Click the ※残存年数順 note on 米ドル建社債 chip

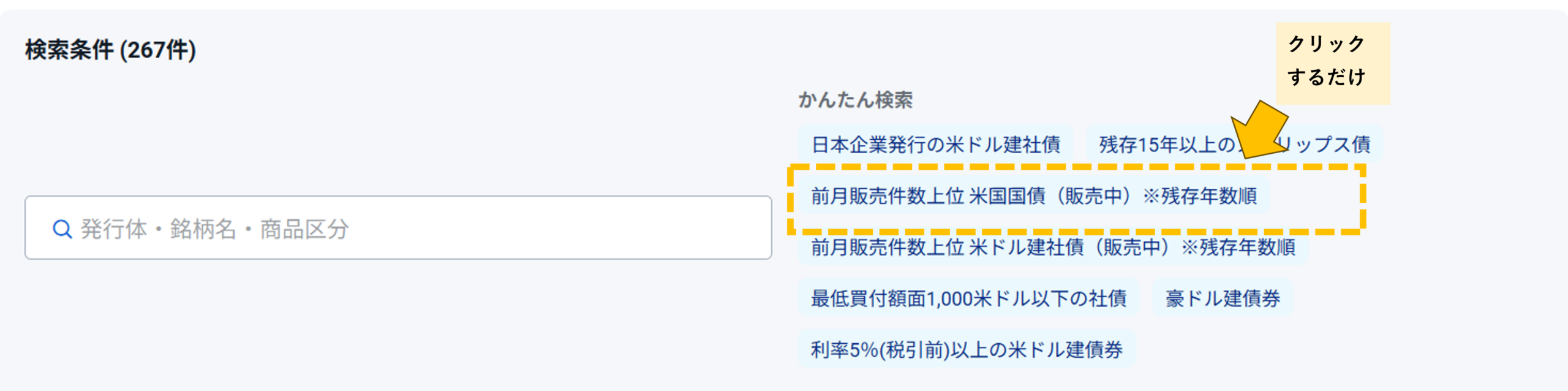[x=1238, y=247]
